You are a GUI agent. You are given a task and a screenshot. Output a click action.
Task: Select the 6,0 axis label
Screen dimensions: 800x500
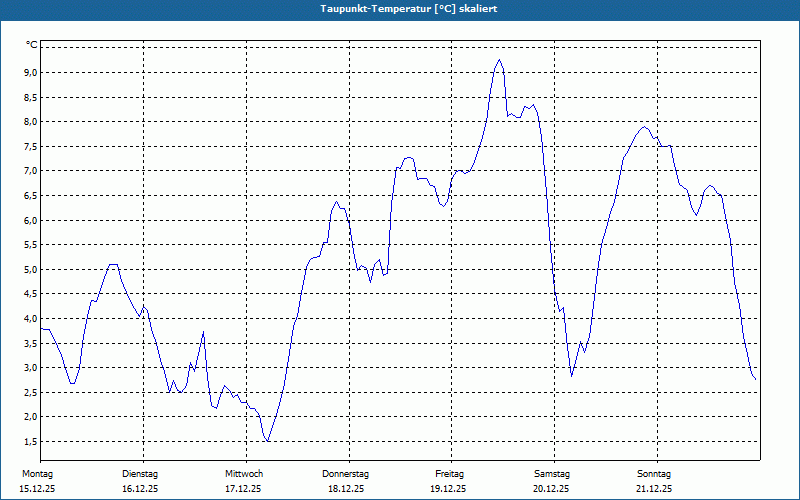point(31,220)
